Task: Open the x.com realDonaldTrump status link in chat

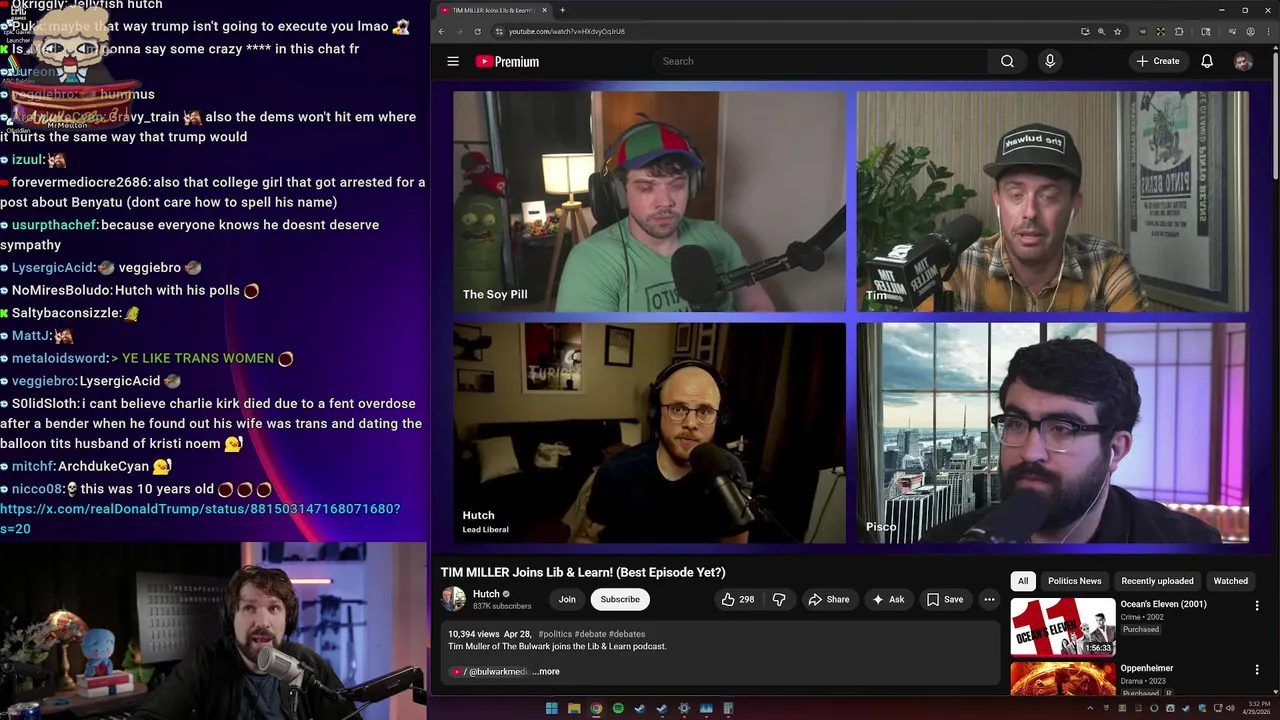Action: (x=200, y=519)
